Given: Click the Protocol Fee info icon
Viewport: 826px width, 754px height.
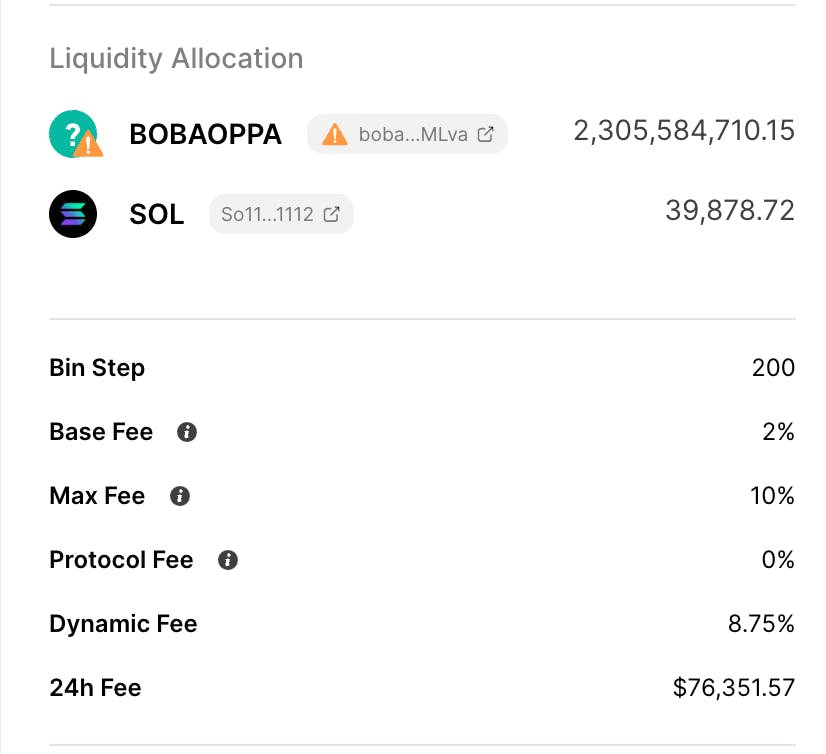Looking at the screenshot, I should click(x=228, y=560).
